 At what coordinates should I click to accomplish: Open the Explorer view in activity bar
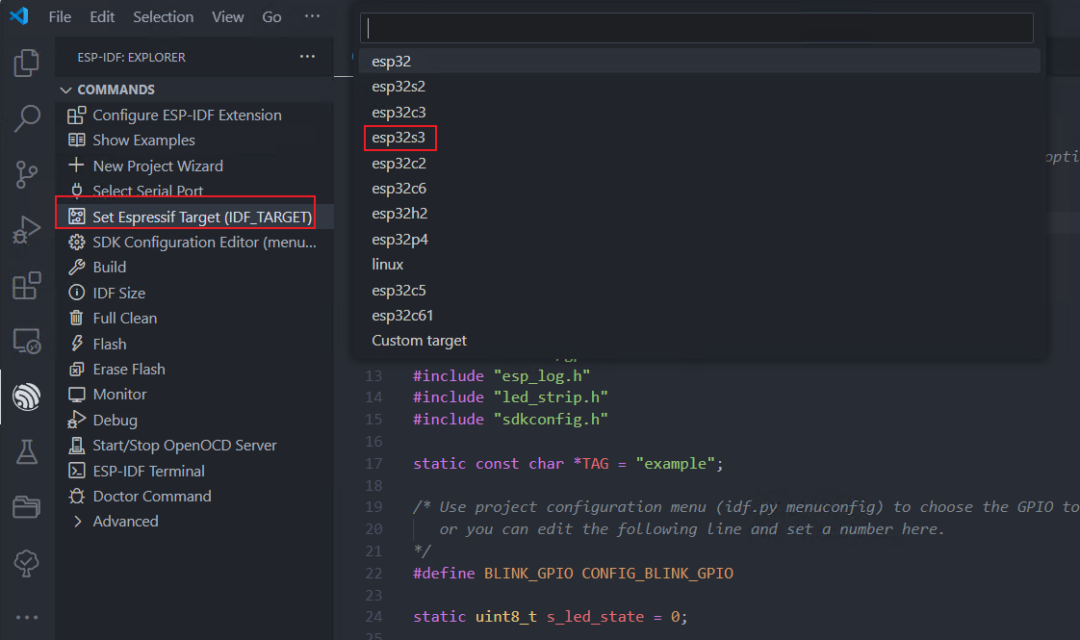26,64
